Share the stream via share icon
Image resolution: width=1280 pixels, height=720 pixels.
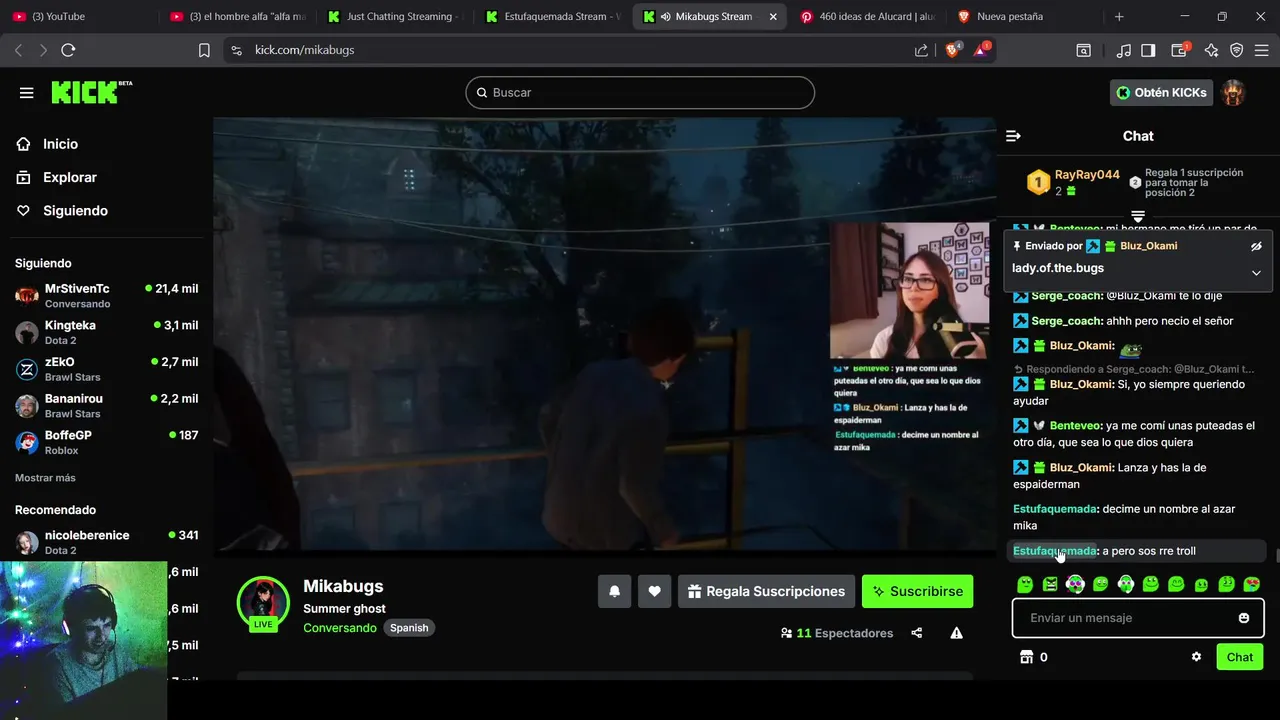917,633
